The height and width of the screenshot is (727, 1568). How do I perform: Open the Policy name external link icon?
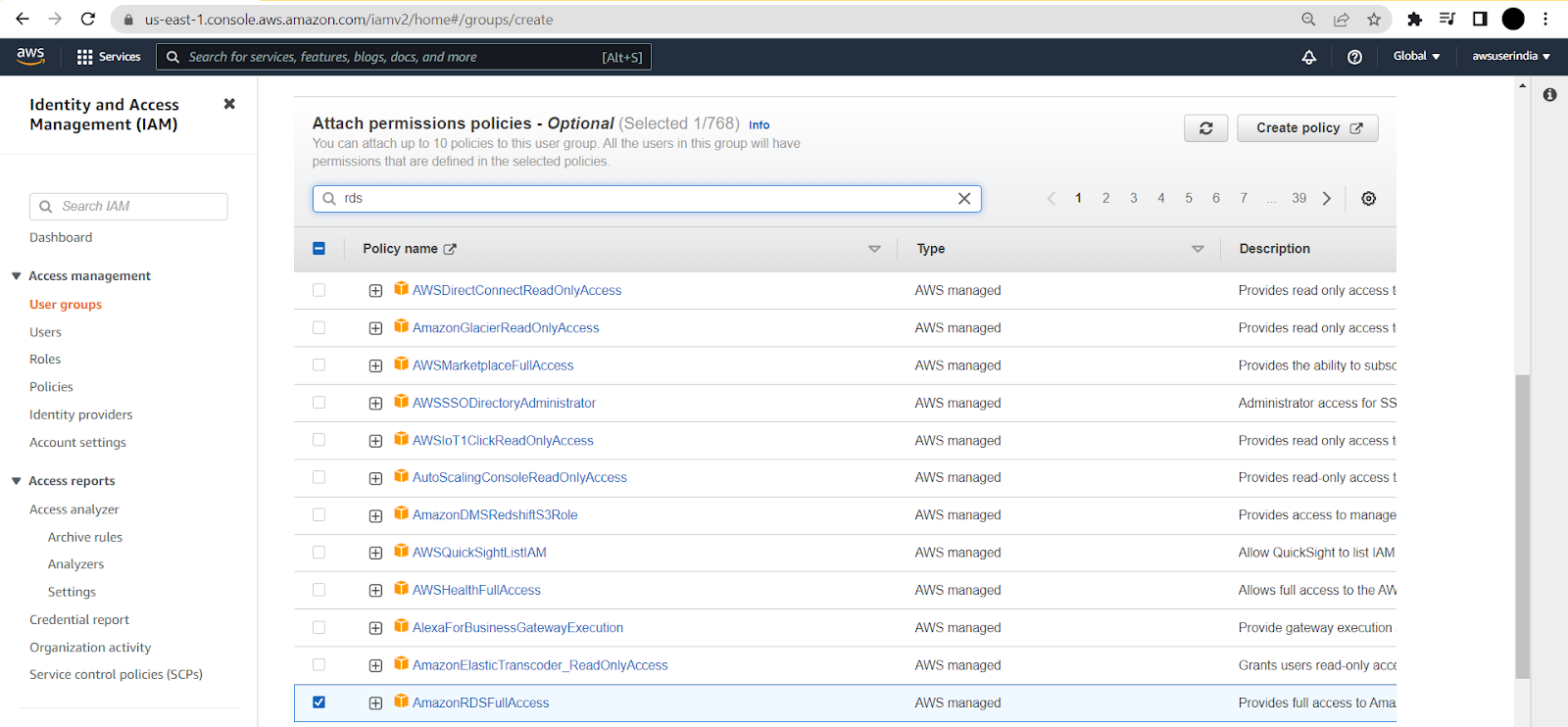point(450,249)
